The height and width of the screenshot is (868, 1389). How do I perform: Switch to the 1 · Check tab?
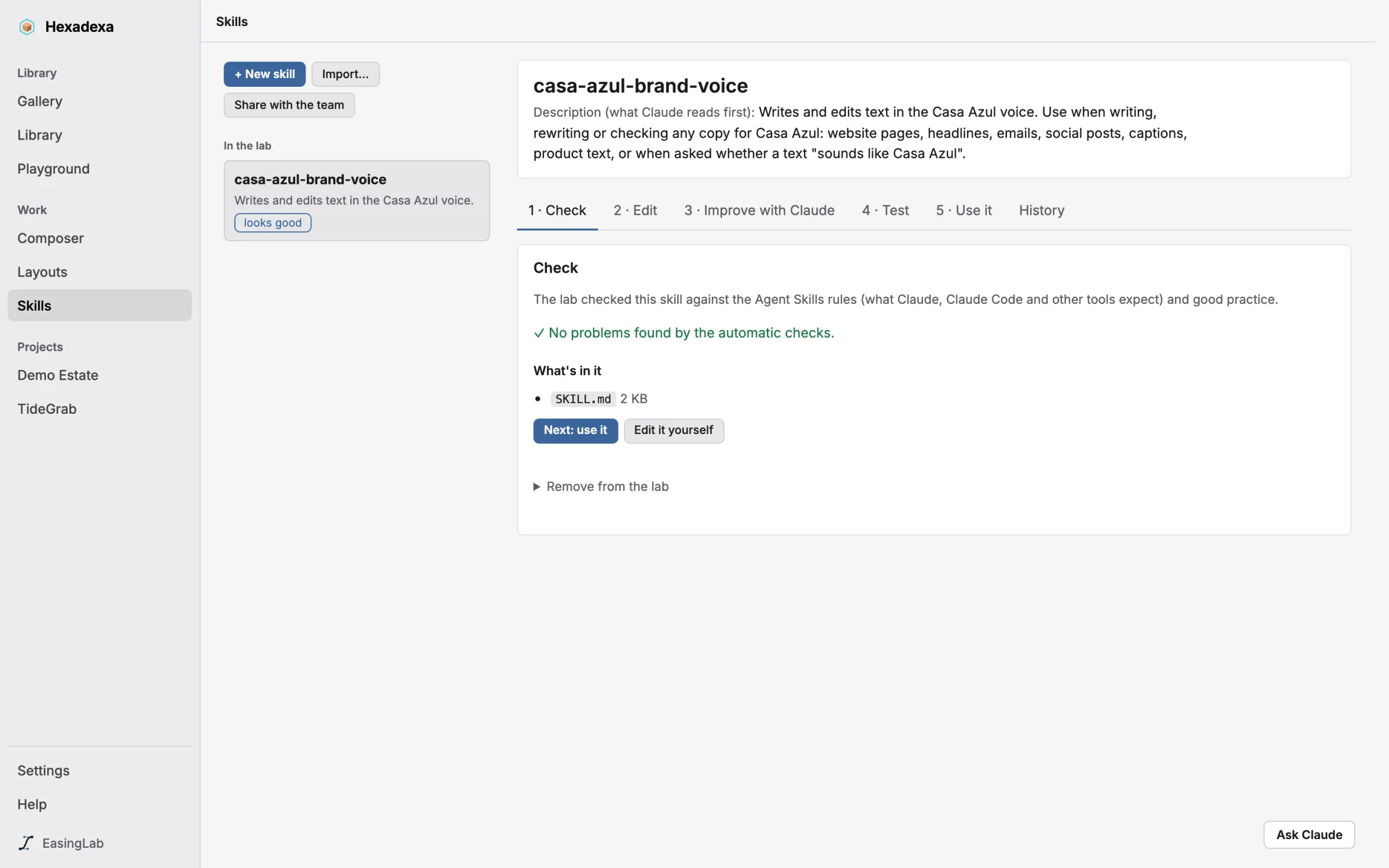[557, 210]
